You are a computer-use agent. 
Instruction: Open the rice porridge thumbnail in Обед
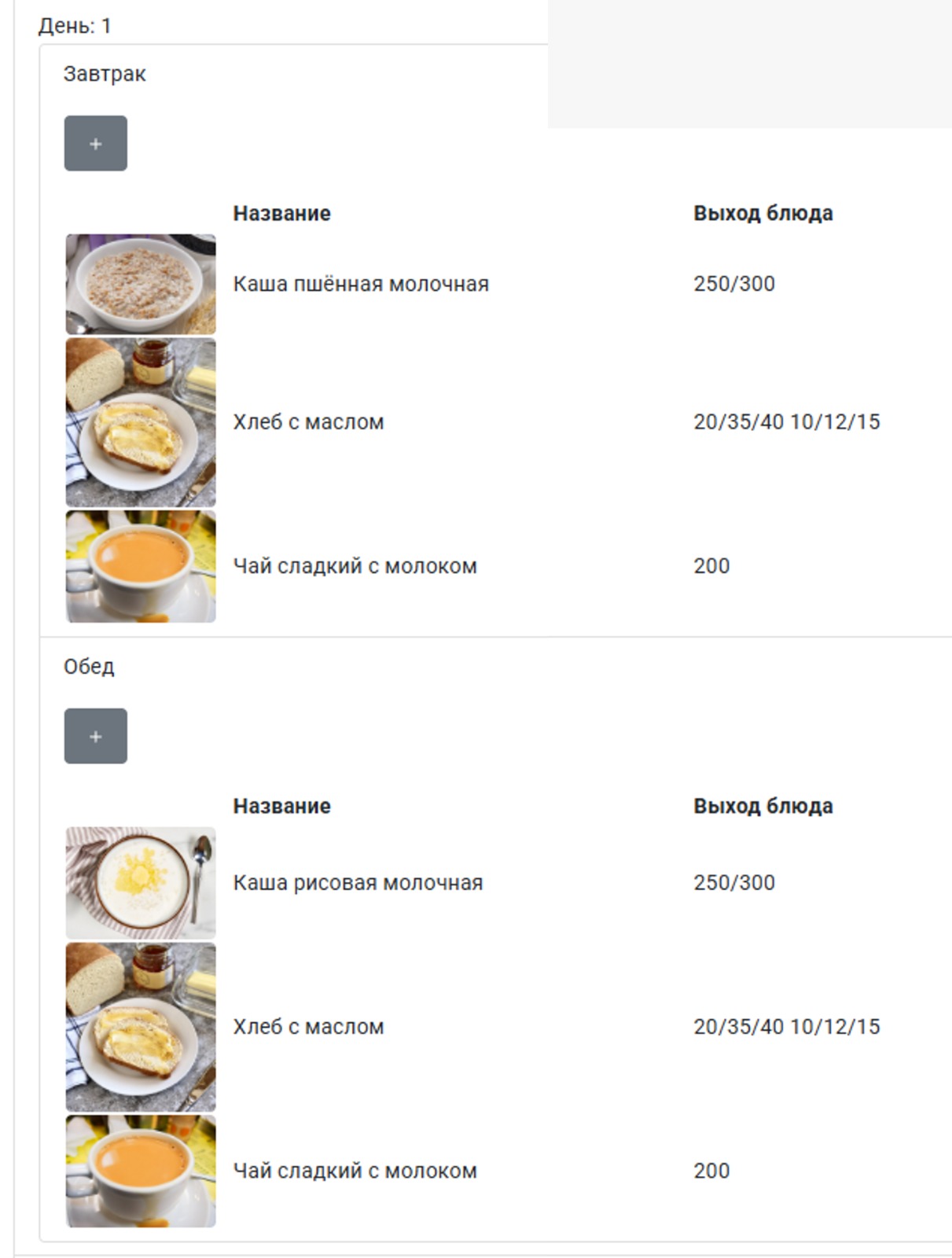point(141,882)
